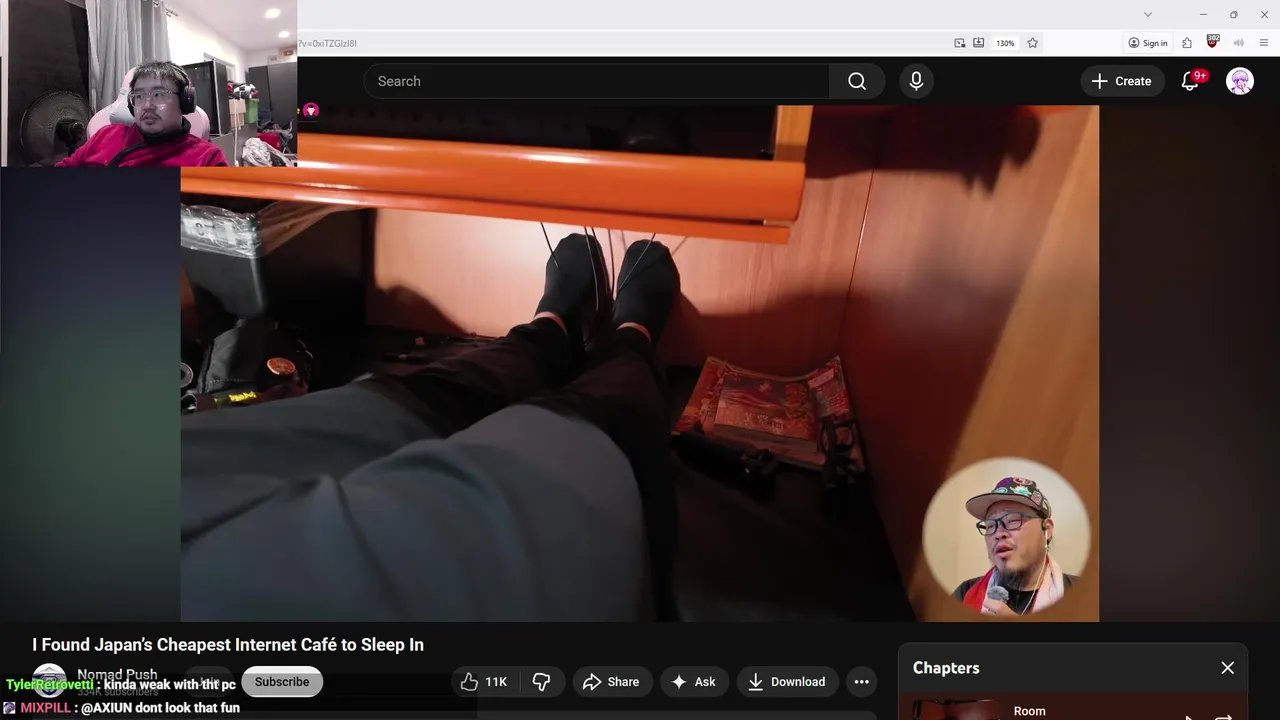Open the YouTube account avatar menu

click(x=1240, y=81)
